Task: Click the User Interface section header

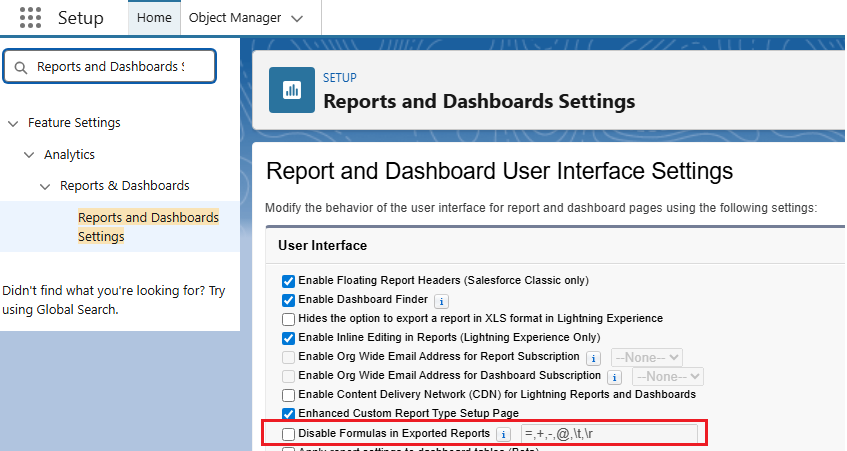Action: (322, 245)
